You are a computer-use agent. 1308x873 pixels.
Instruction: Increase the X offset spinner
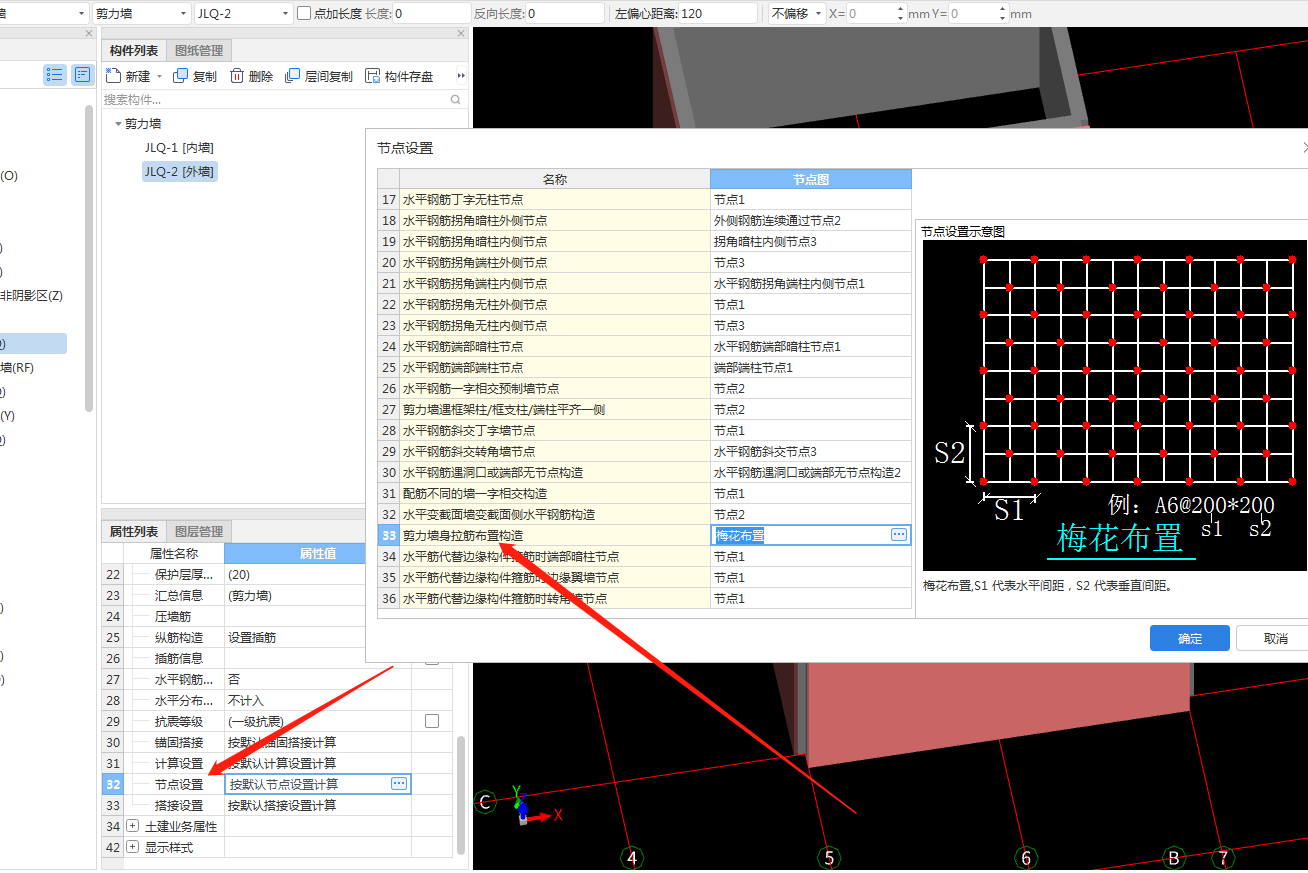[899, 9]
